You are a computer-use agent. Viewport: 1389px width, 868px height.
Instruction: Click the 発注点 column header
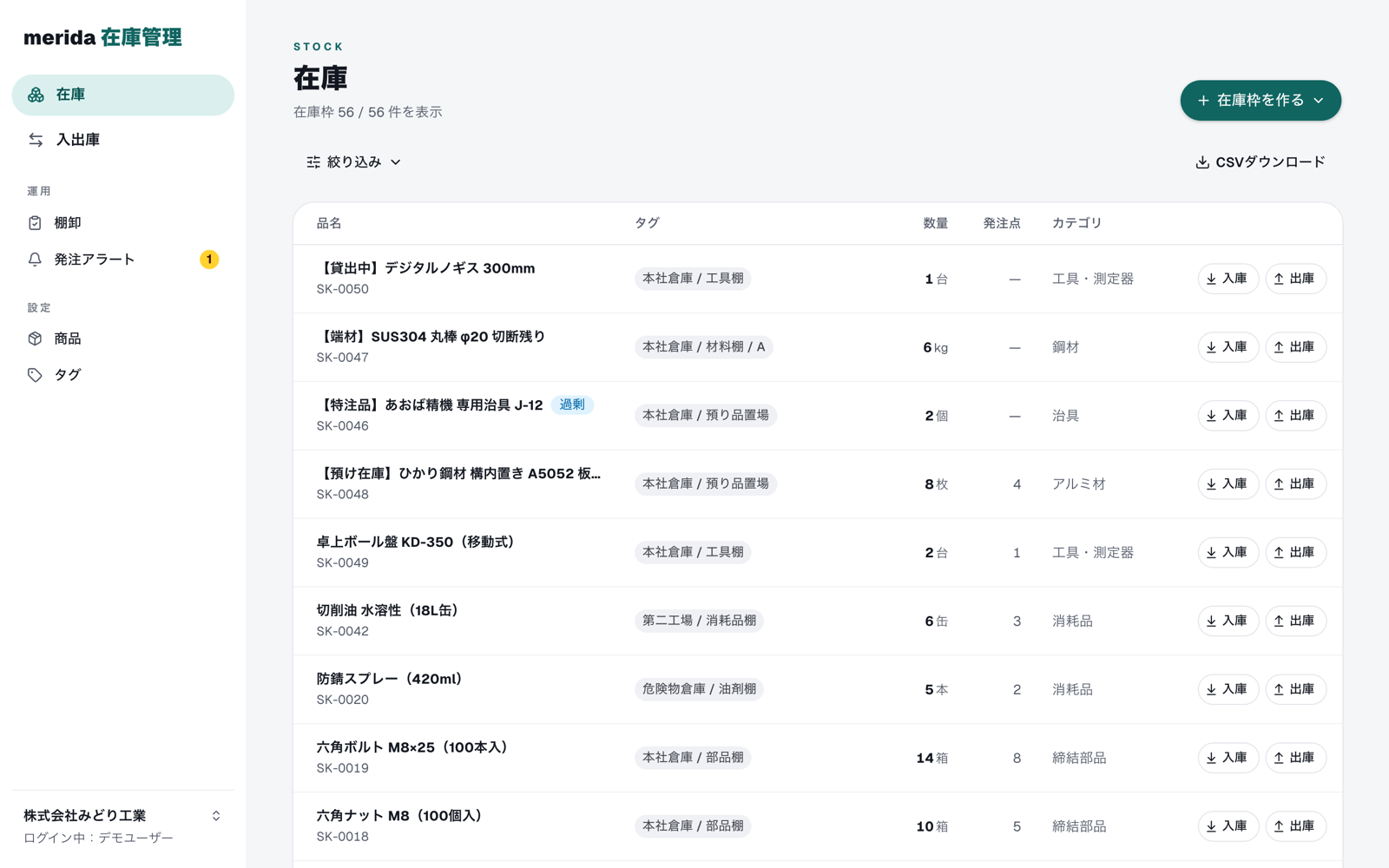[1002, 224]
